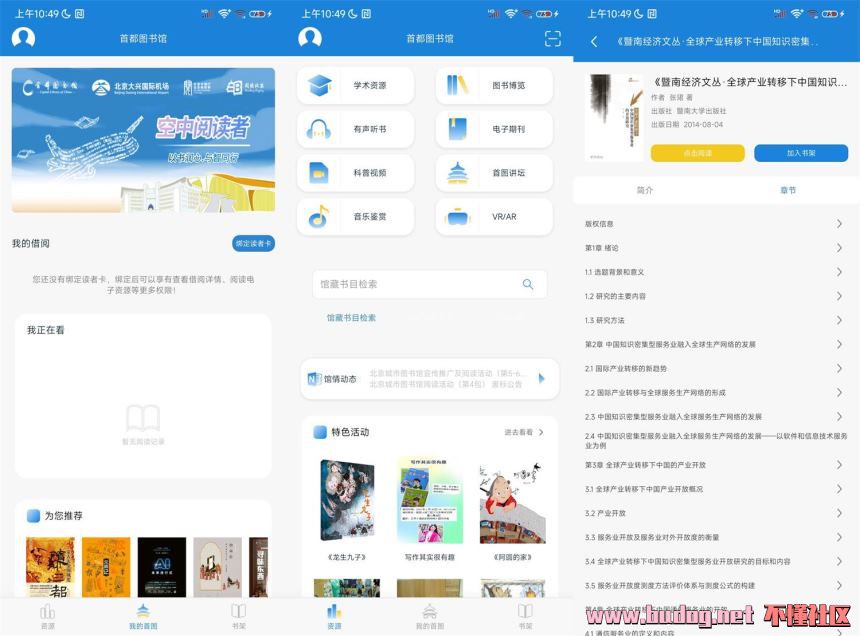The width and height of the screenshot is (860, 636).
Task: Expand 1.2 研究的主要内容 chevron
Action: click(839, 296)
